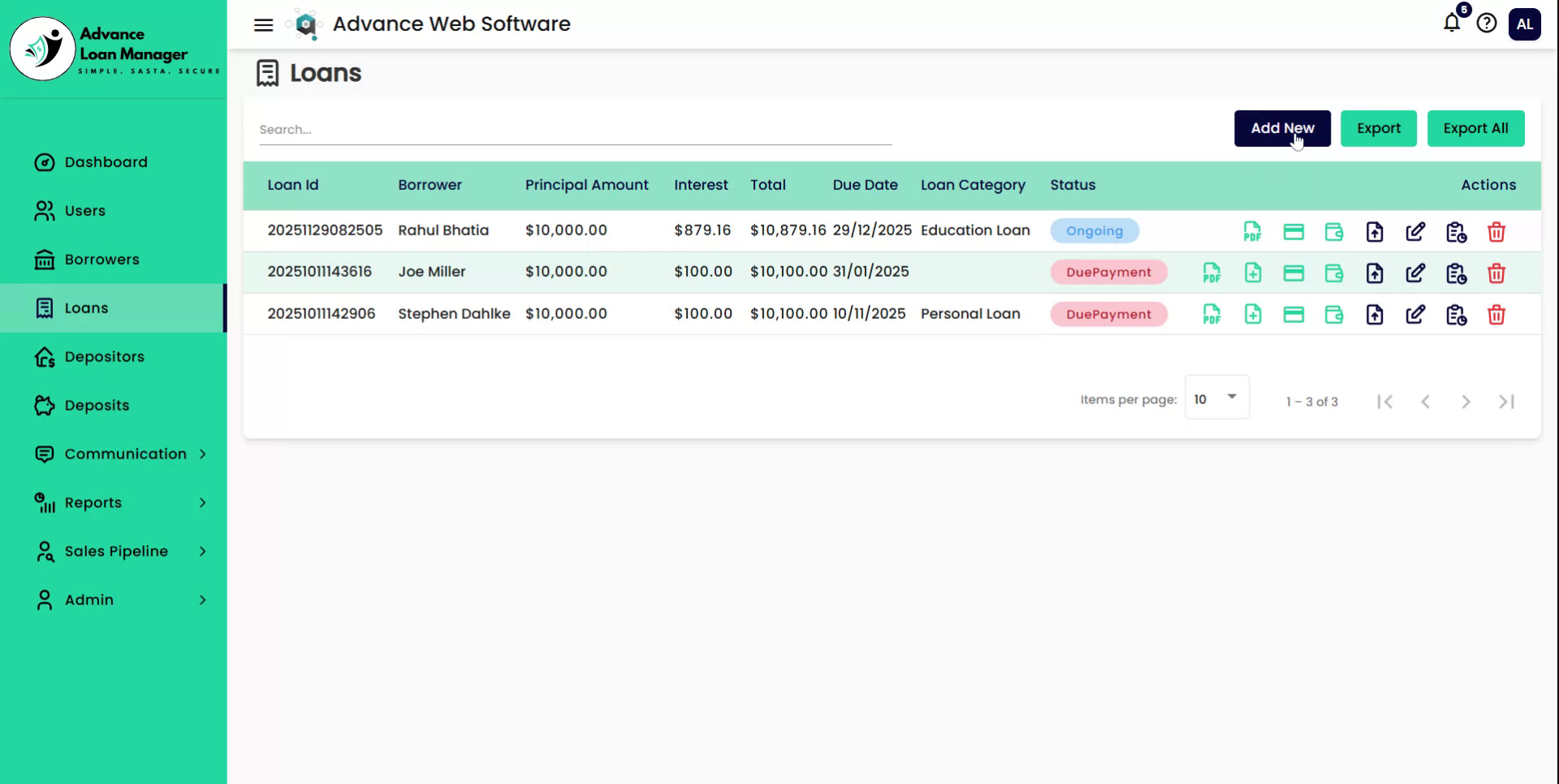Open the payment card icon for Joe Miller's loan
1559x784 pixels.
[x=1294, y=274]
